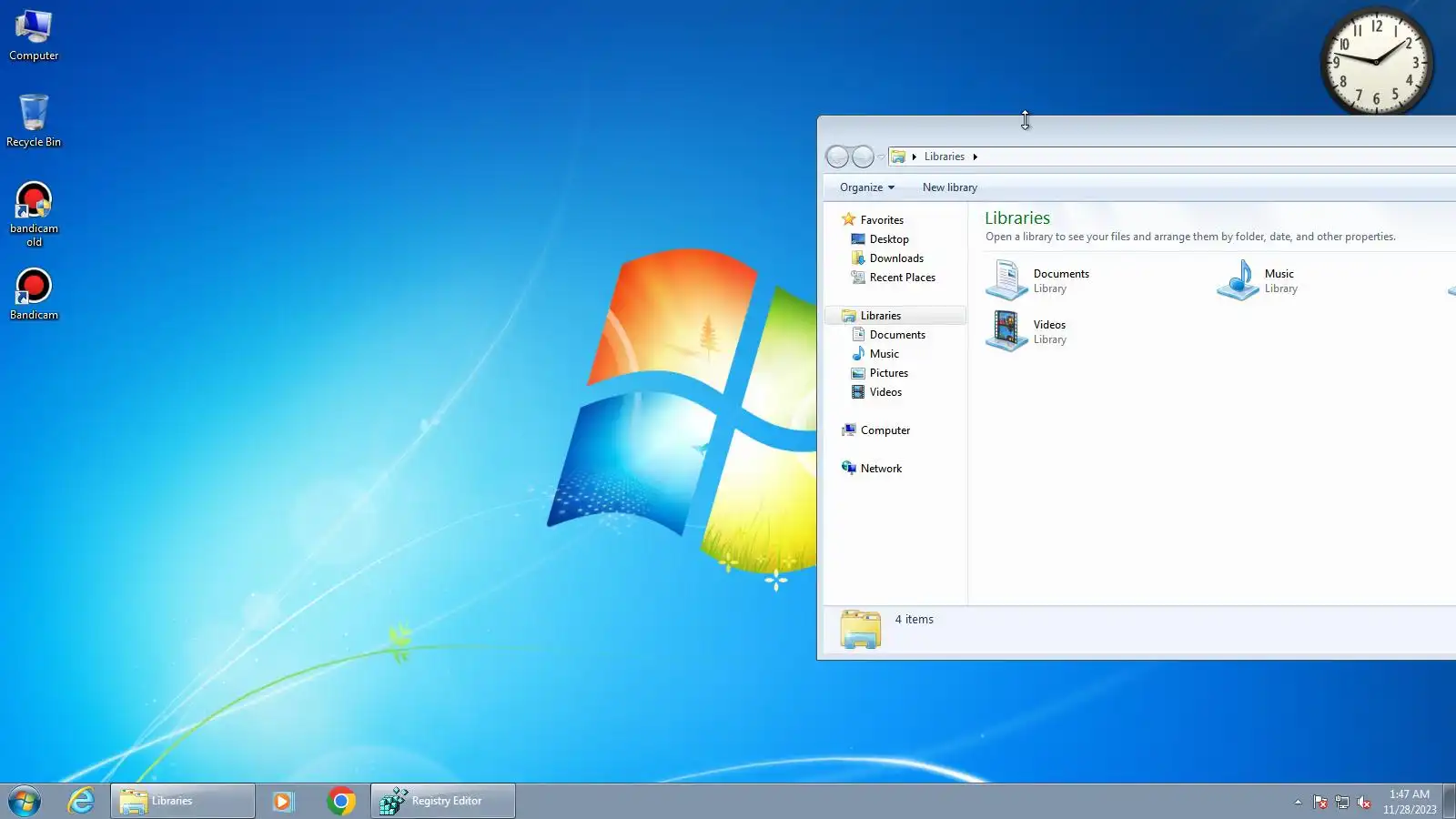Click the New library button

(x=949, y=187)
